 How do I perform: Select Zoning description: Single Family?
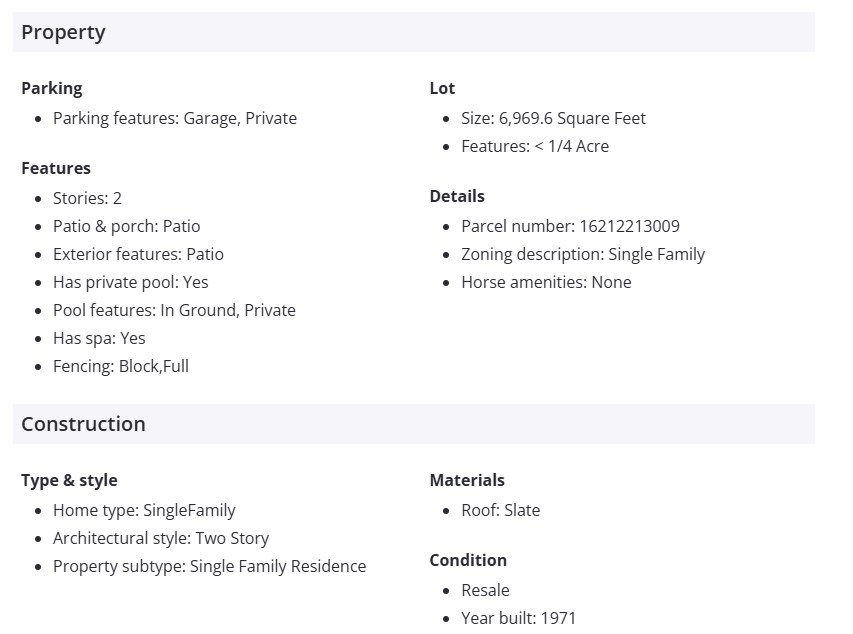pos(583,254)
